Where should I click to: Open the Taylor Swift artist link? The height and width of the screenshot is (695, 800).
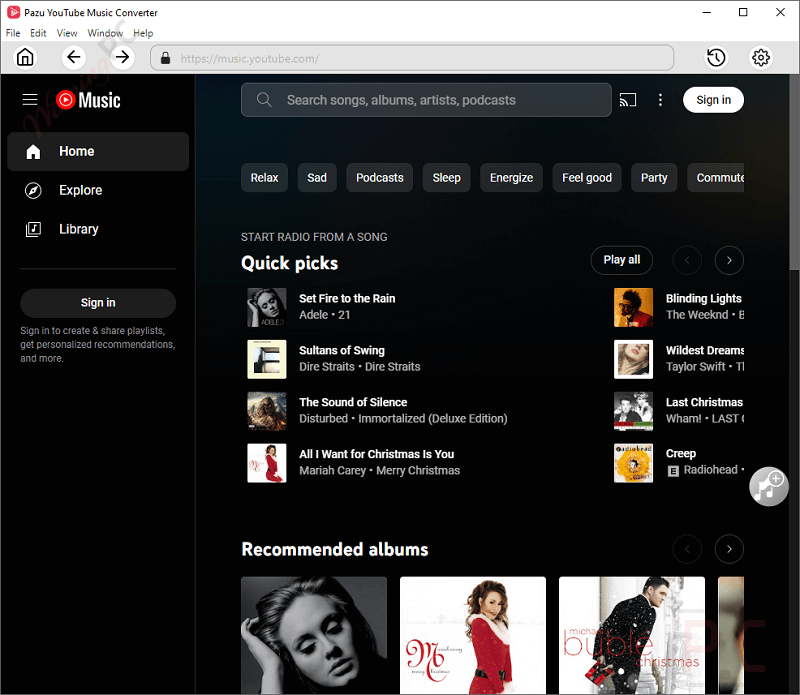pyautogui.click(x=695, y=367)
